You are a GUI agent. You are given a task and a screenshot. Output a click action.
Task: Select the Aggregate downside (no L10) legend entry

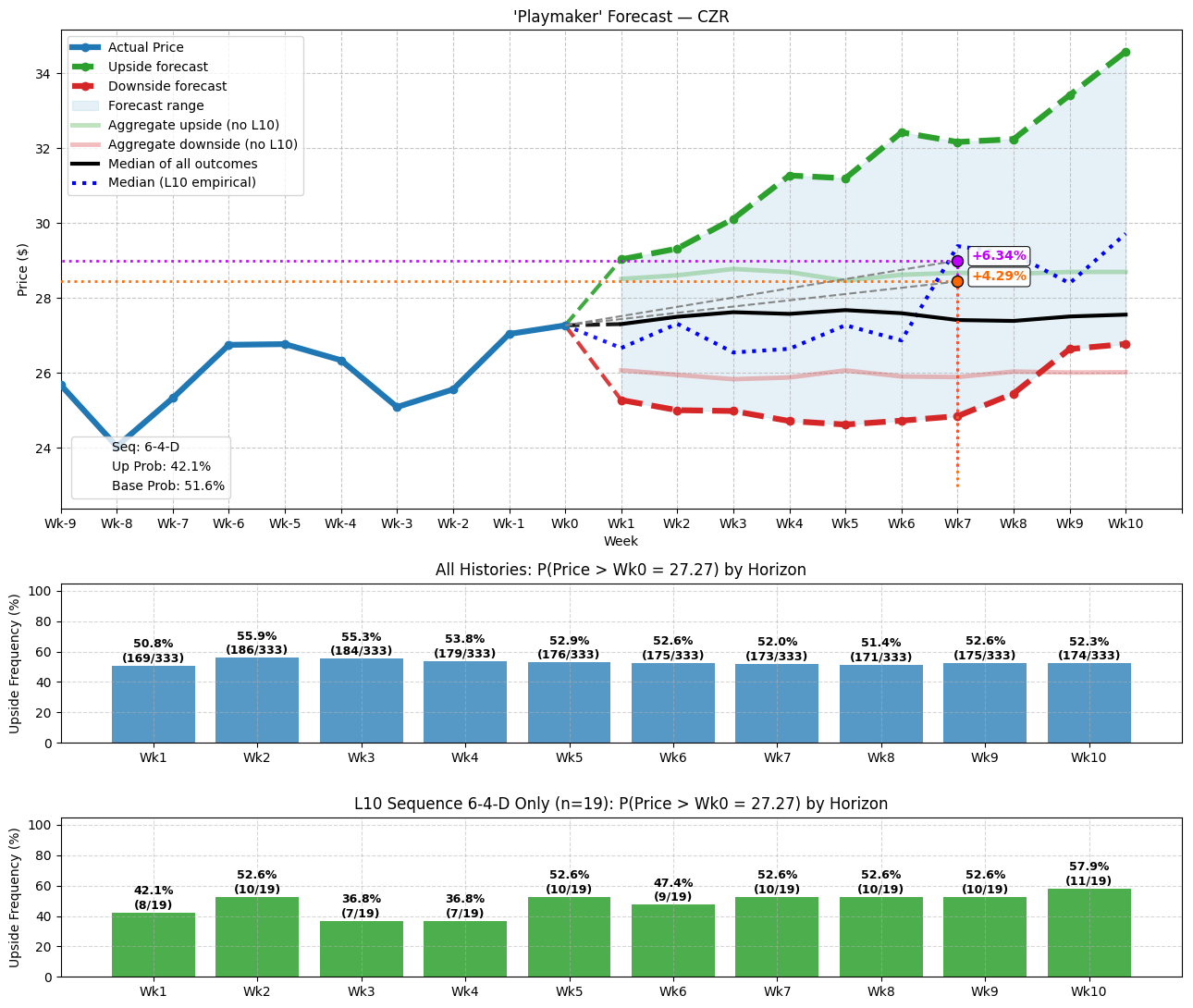pos(184,144)
